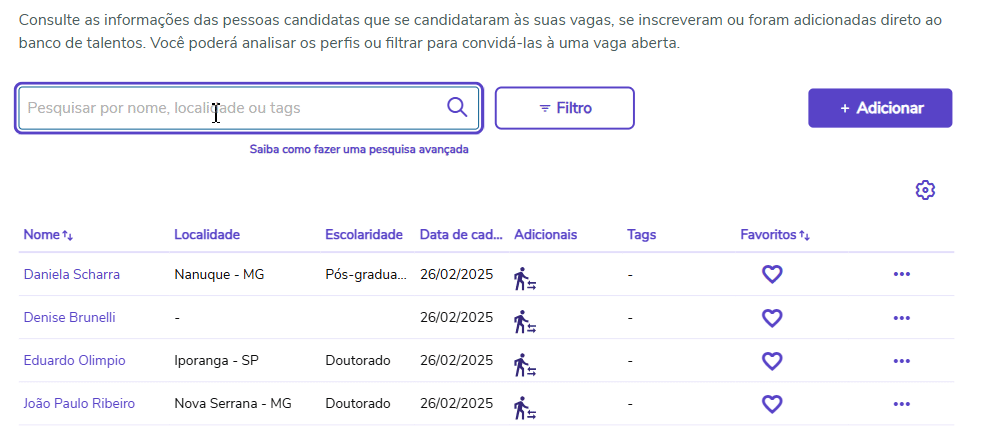Click Denise Brunelli's additional info icon
988x427 pixels.
pyautogui.click(x=525, y=321)
